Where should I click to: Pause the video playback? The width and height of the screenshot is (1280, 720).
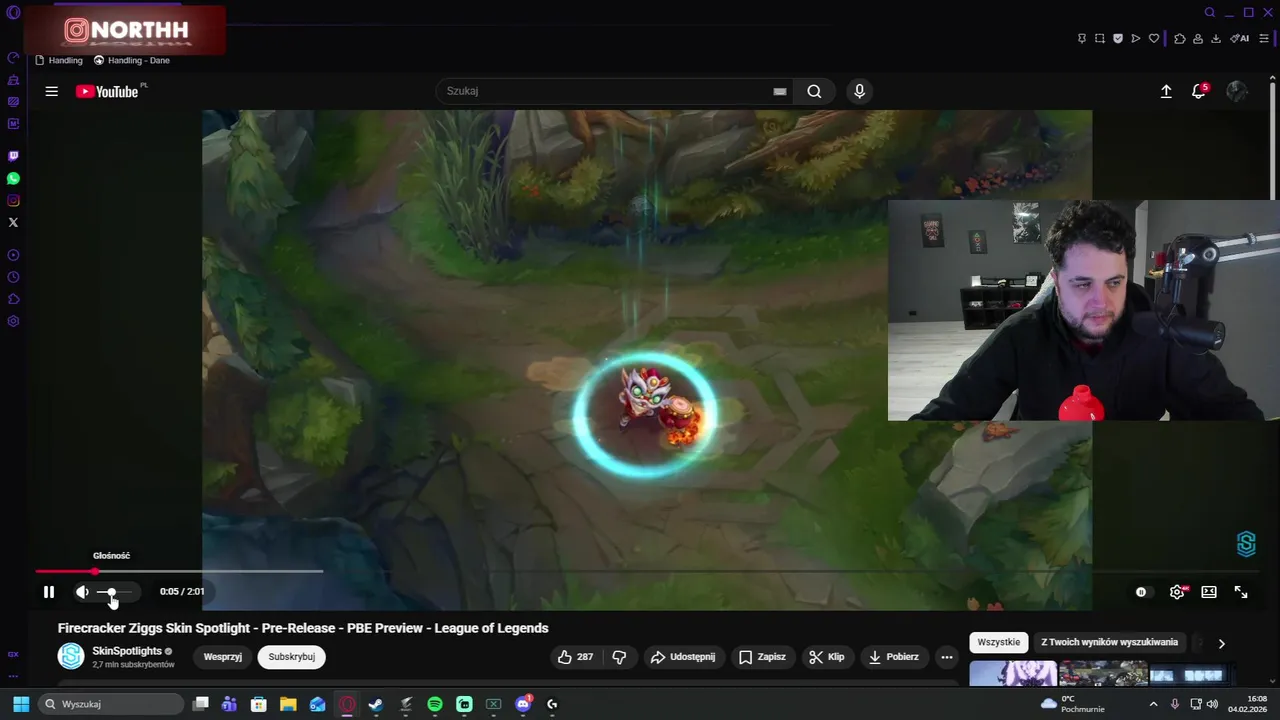tap(48, 592)
